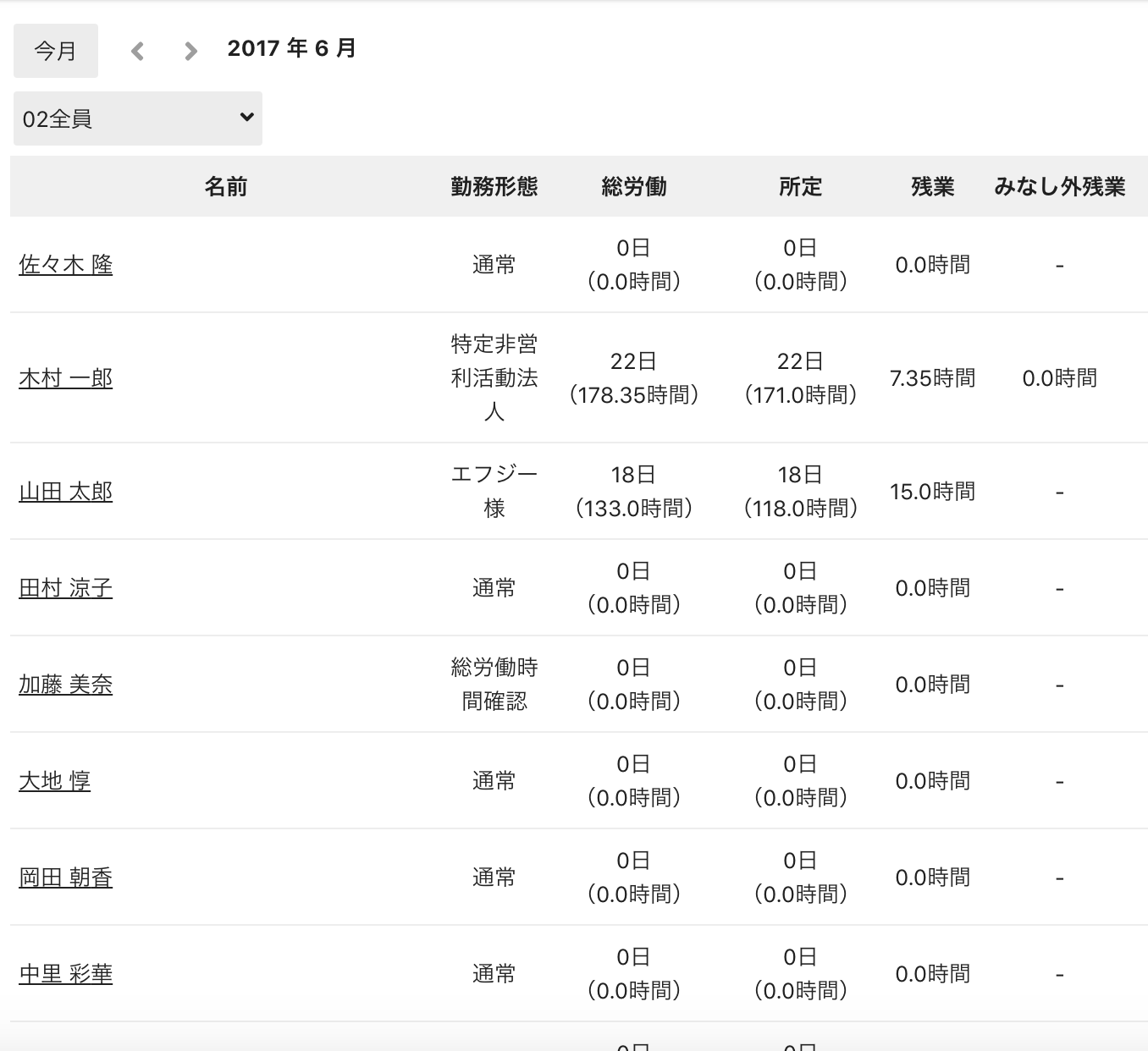Select 加藤 美奈's 残業 0.0時間 cell
Image resolution: width=1148 pixels, height=1051 pixels.
[933, 685]
